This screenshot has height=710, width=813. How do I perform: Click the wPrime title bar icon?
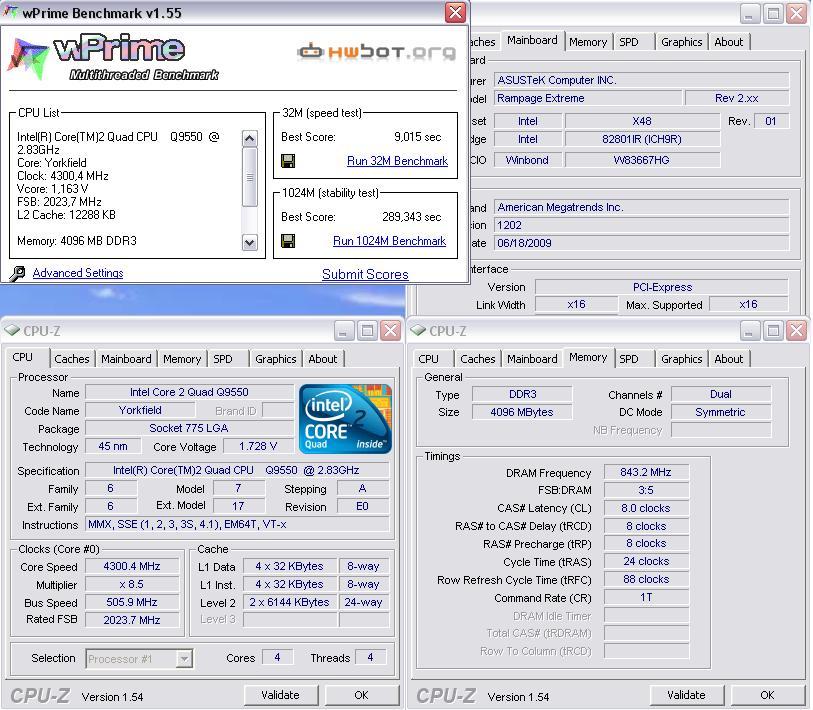(10, 12)
